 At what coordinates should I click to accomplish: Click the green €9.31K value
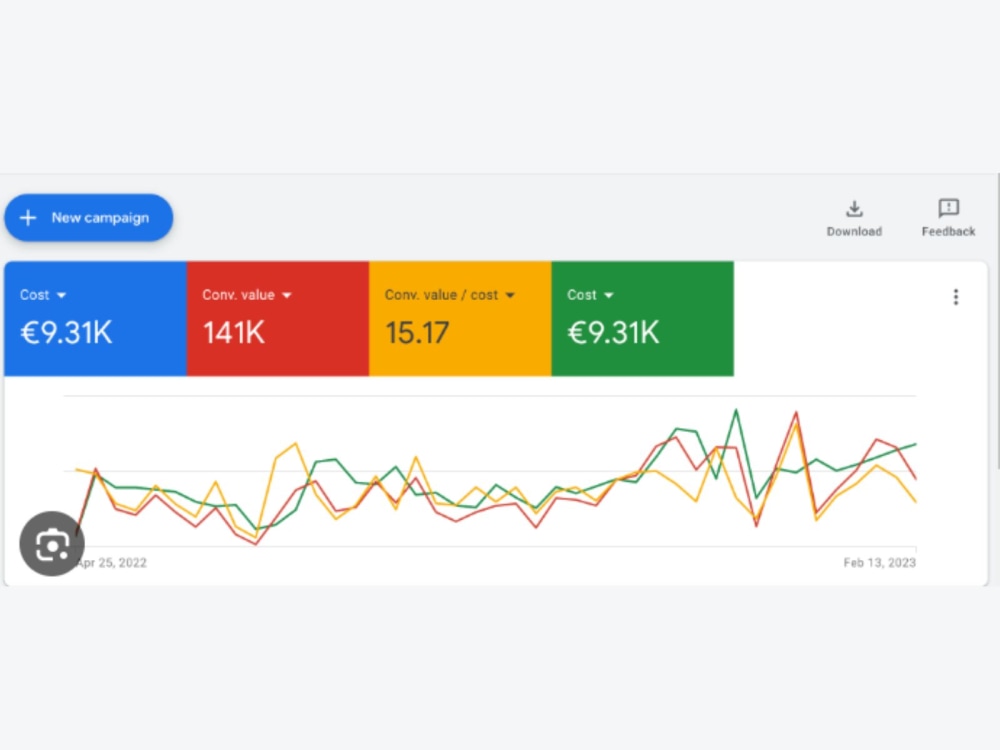click(613, 333)
